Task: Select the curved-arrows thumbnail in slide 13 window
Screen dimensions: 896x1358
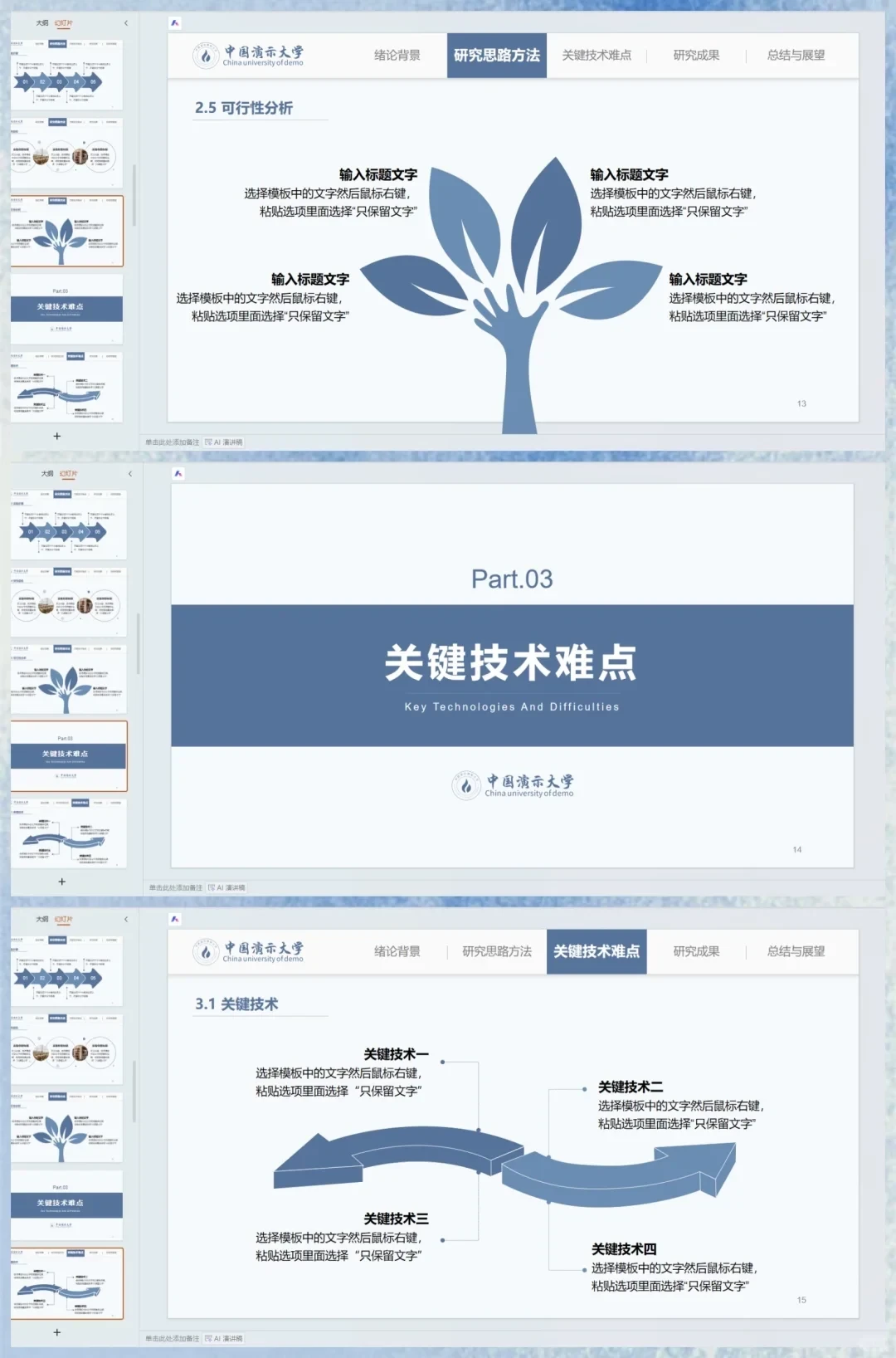Action: point(66,387)
